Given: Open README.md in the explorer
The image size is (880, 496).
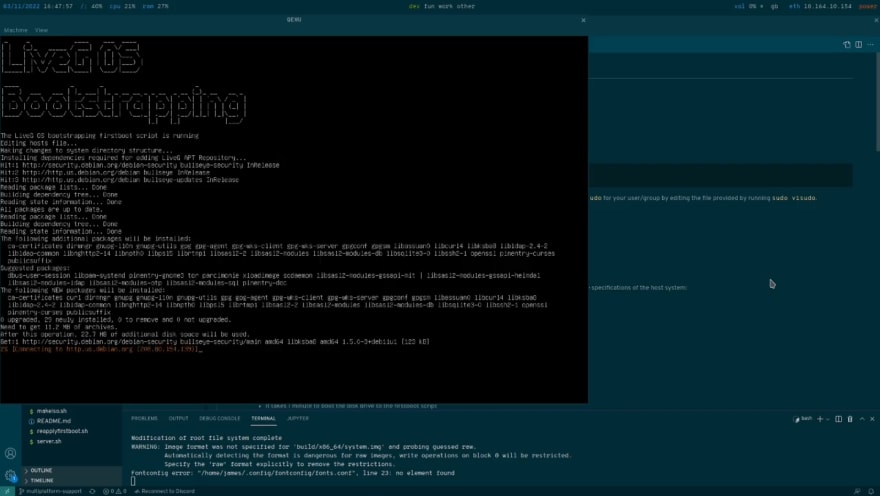Looking at the screenshot, I should tap(54, 421).
